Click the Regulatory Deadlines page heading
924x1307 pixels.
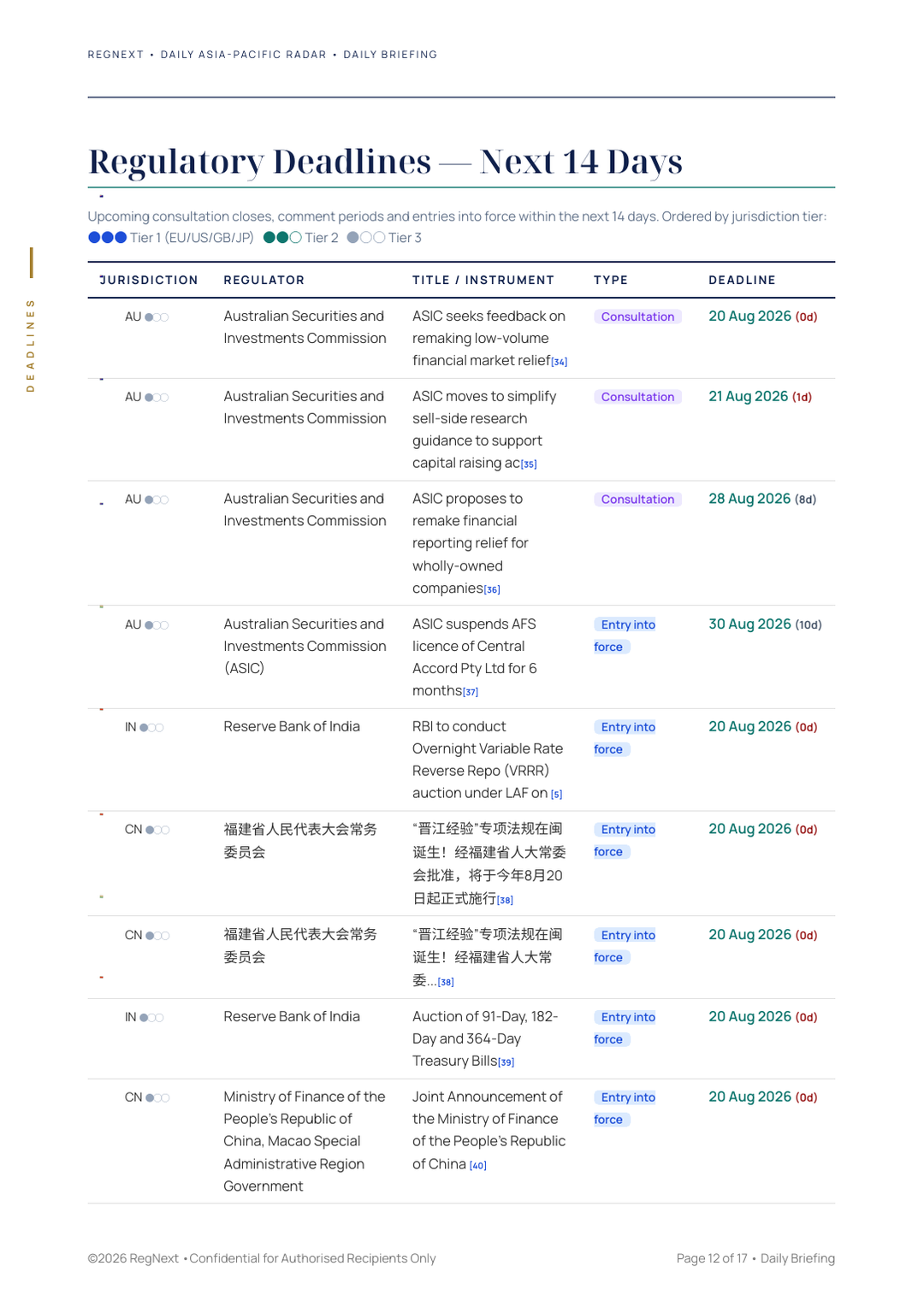tap(385, 161)
